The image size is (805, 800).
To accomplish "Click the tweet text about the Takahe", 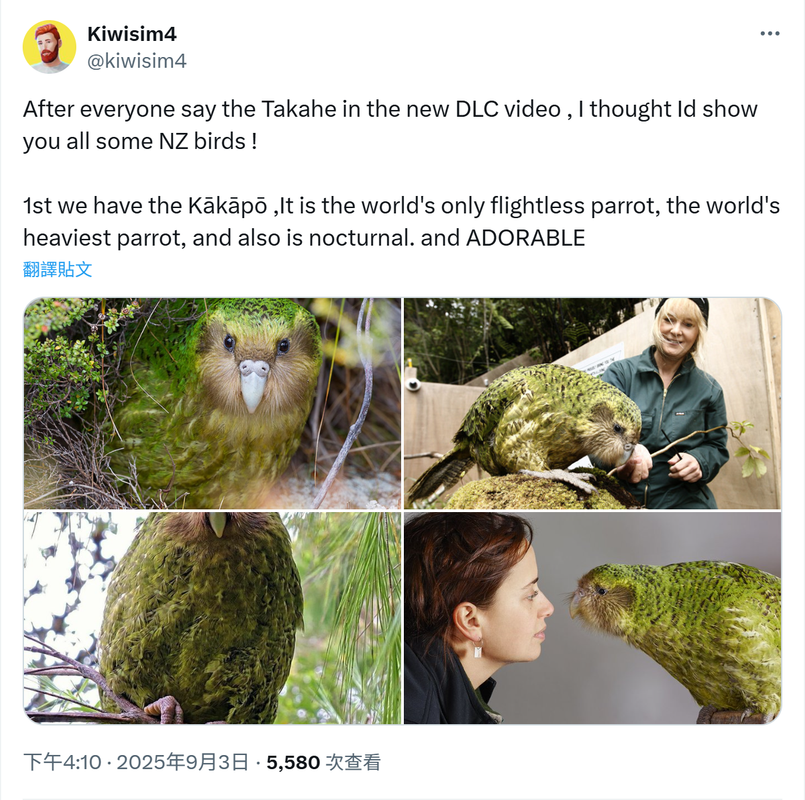I will point(390,125).
